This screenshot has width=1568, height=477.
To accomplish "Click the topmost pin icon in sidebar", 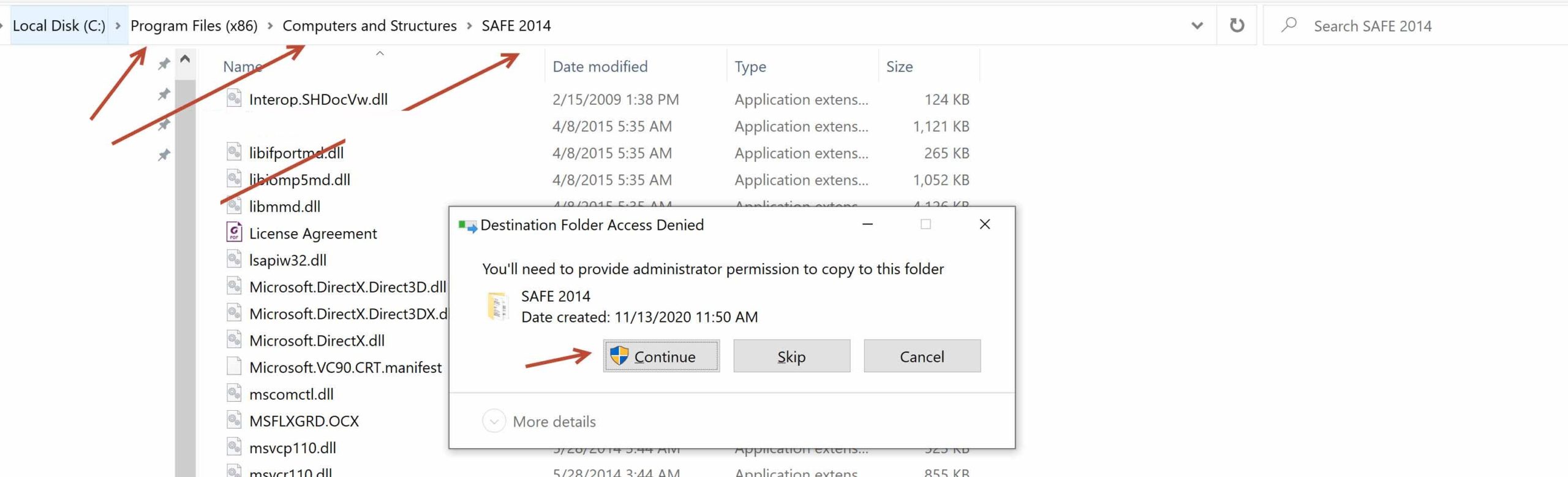I will [164, 64].
